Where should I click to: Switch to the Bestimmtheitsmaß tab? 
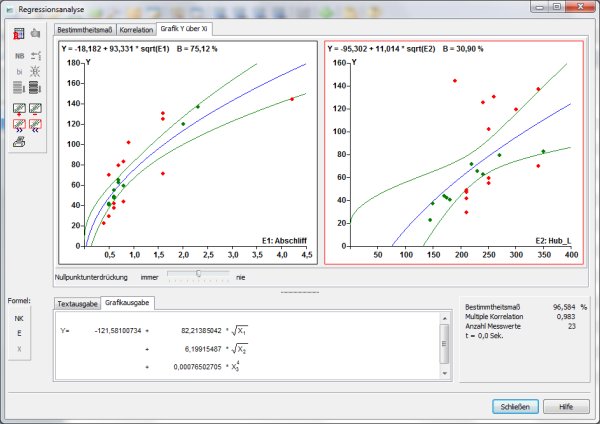pos(85,30)
